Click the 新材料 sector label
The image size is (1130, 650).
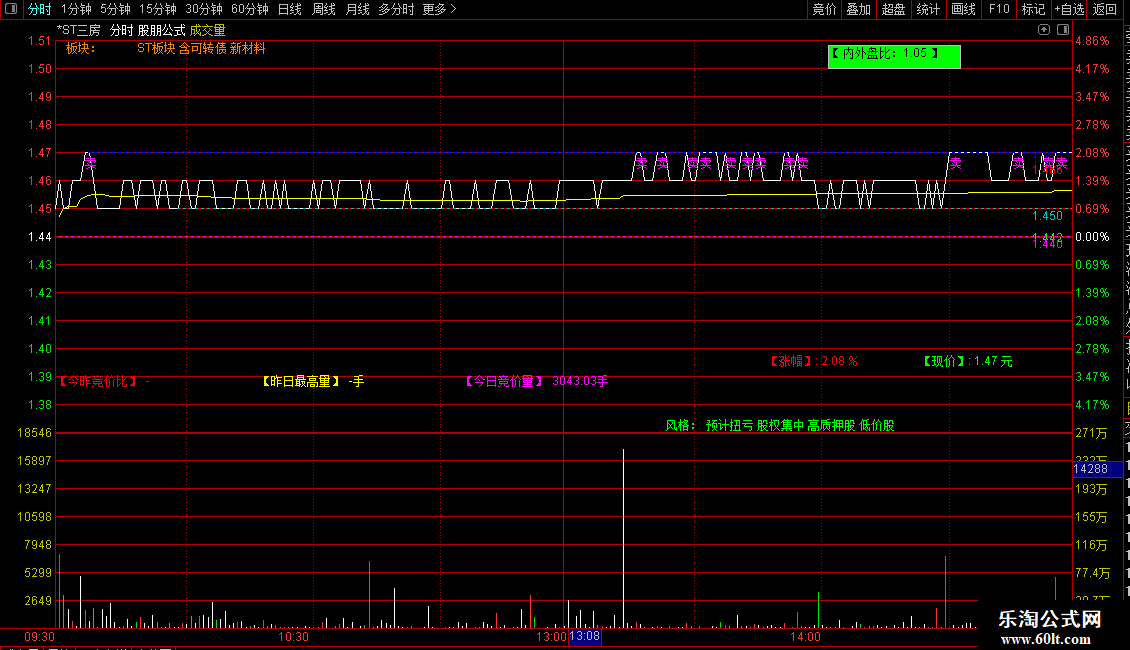pyautogui.click(x=248, y=48)
